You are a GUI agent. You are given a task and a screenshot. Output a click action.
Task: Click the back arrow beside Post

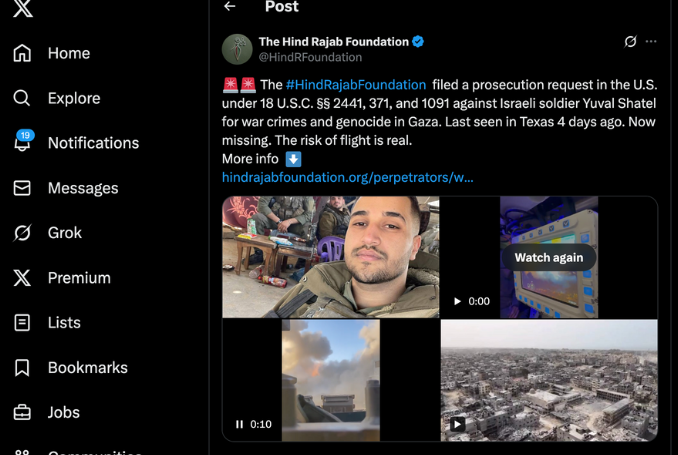point(230,7)
